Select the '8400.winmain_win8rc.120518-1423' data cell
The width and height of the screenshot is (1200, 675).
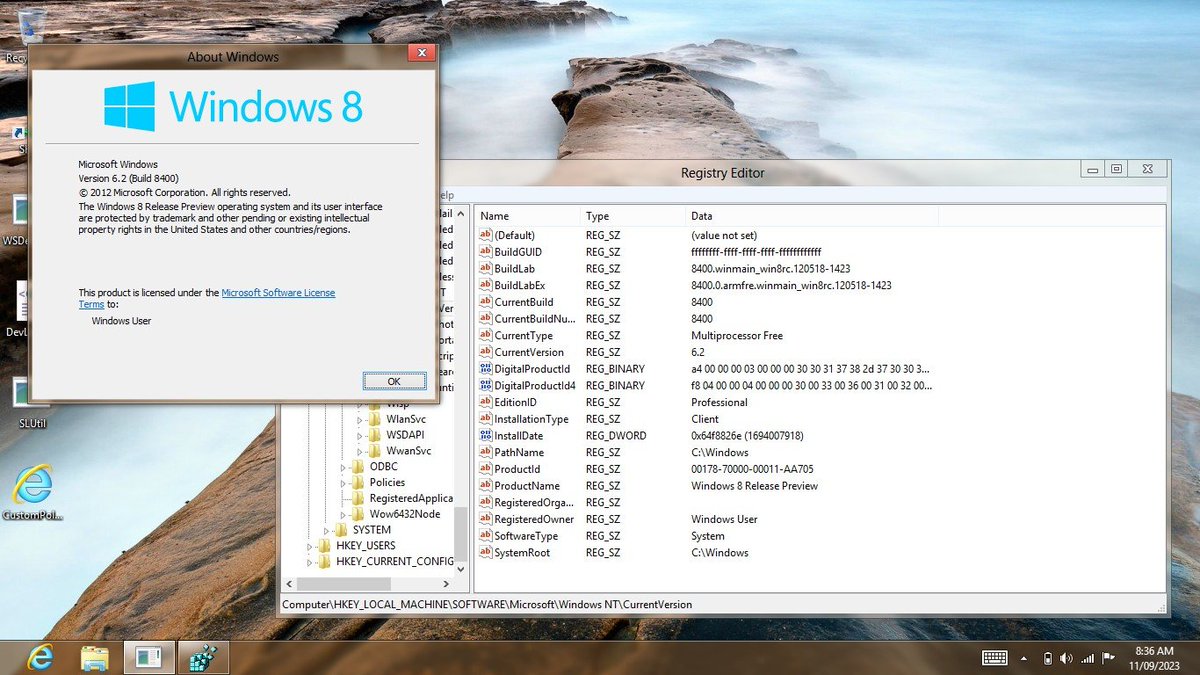[x=771, y=268]
